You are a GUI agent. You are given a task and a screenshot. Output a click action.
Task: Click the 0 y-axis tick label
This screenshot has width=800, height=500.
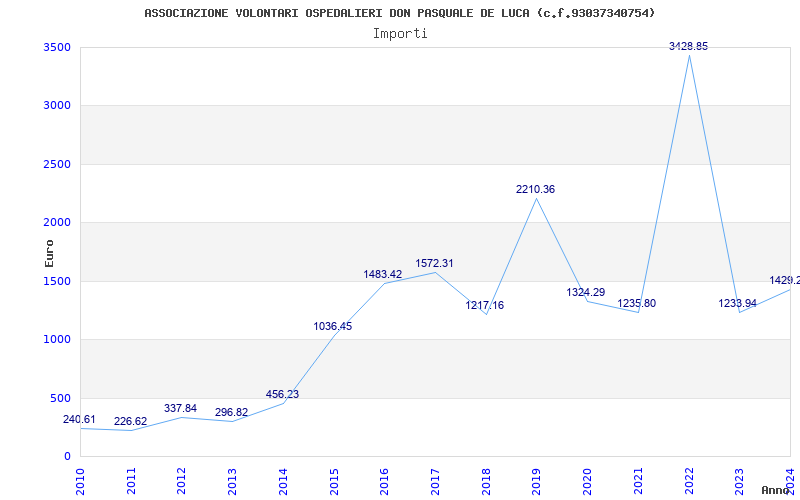click(67, 456)
